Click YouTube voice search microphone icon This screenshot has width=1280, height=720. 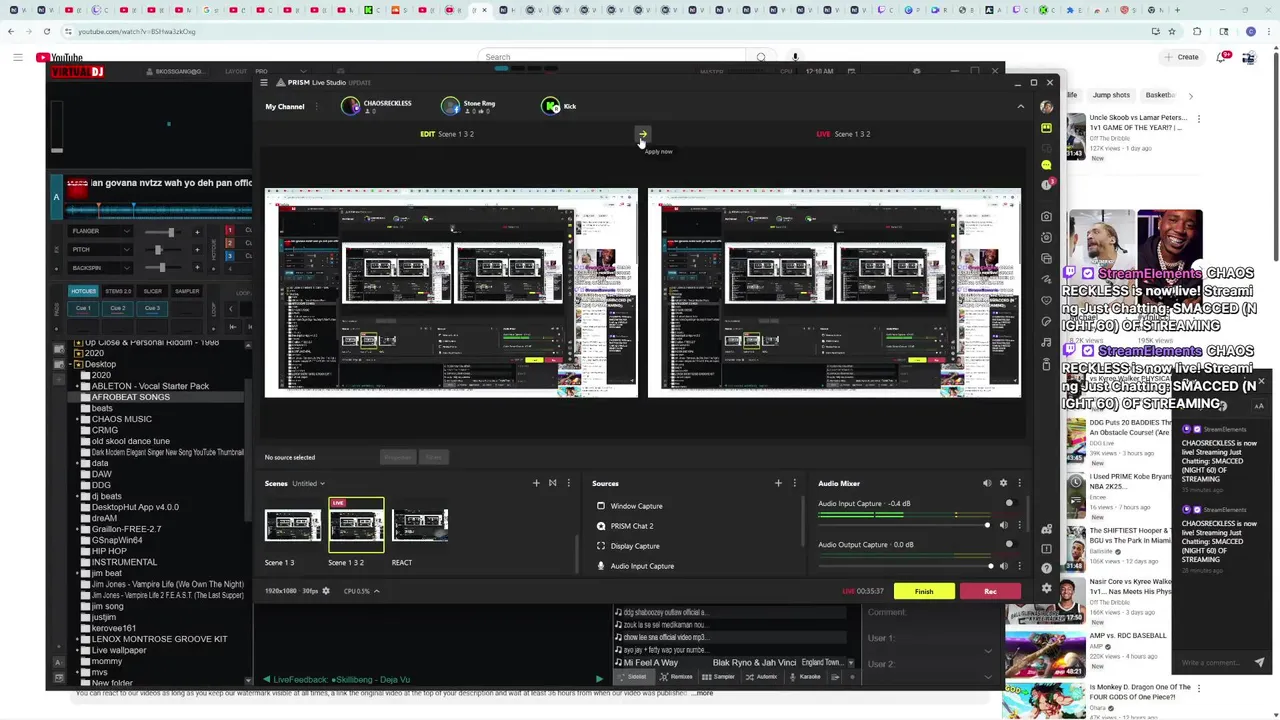pos(795,57)
